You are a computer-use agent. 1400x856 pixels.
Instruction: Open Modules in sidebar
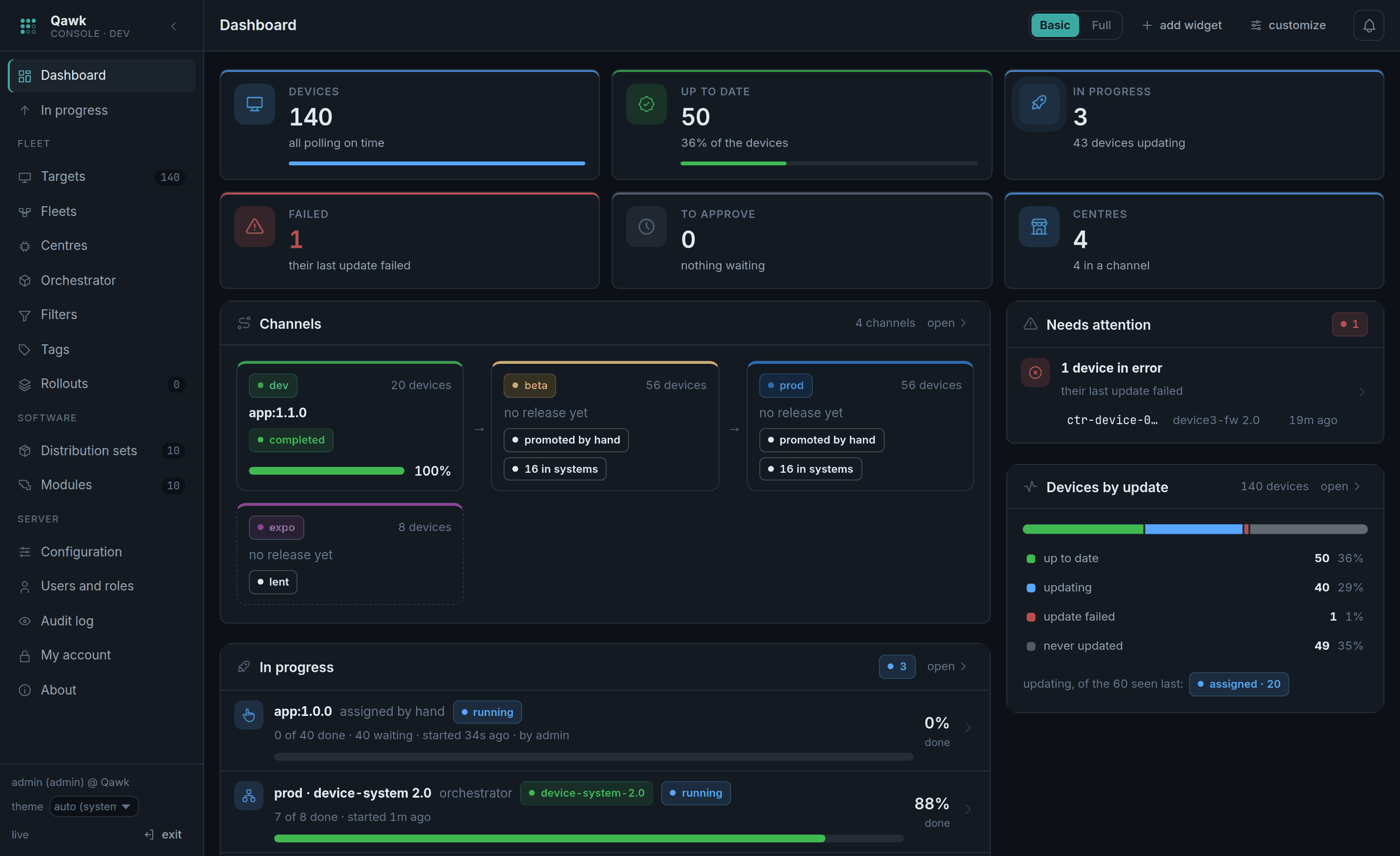tap(102, 485)
